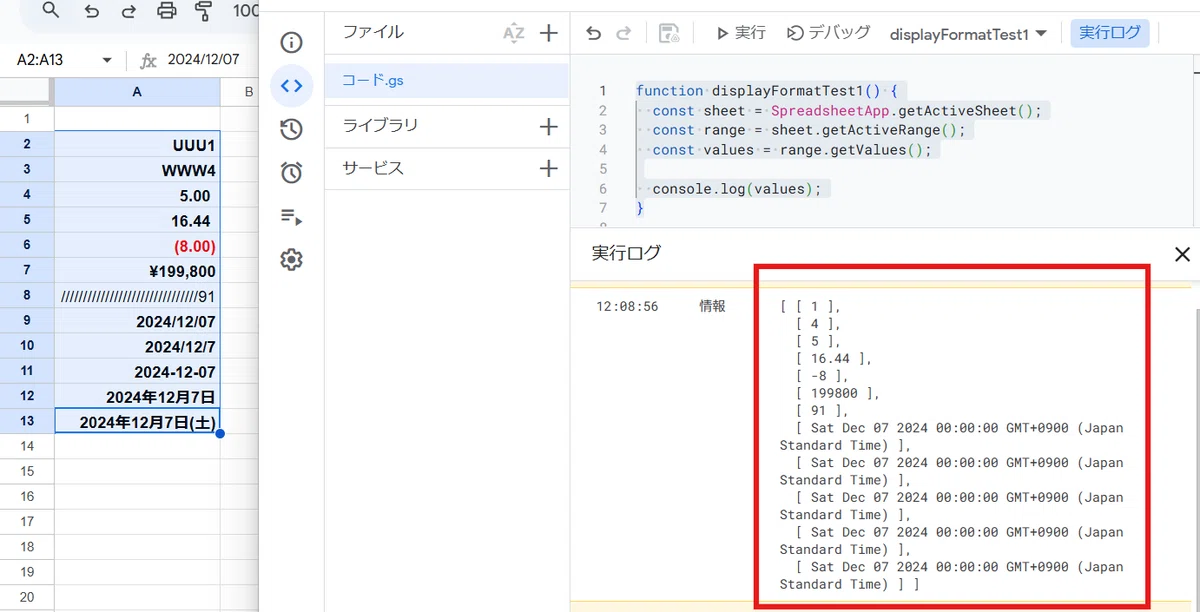This screenshot has width=1200, height=612.
Task: Select column B header
Action: (x=240, y=92)
